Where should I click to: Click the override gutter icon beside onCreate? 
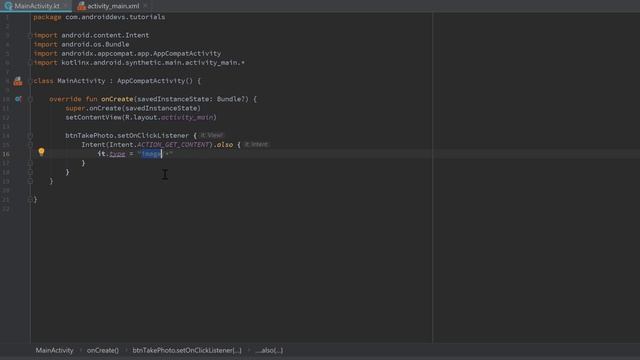pos(18,99)
